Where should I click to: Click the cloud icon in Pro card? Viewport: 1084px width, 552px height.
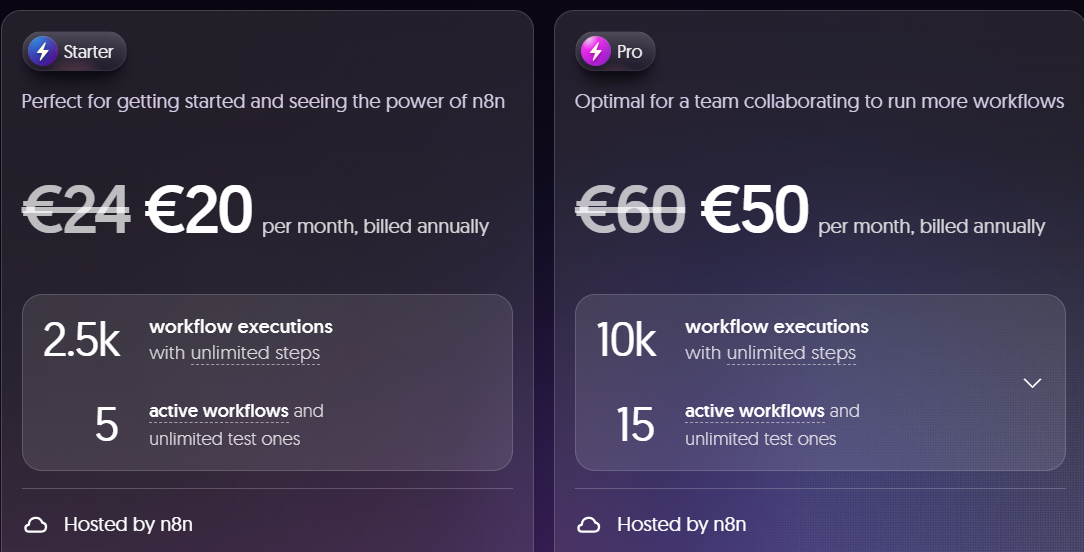coord(589,525)
